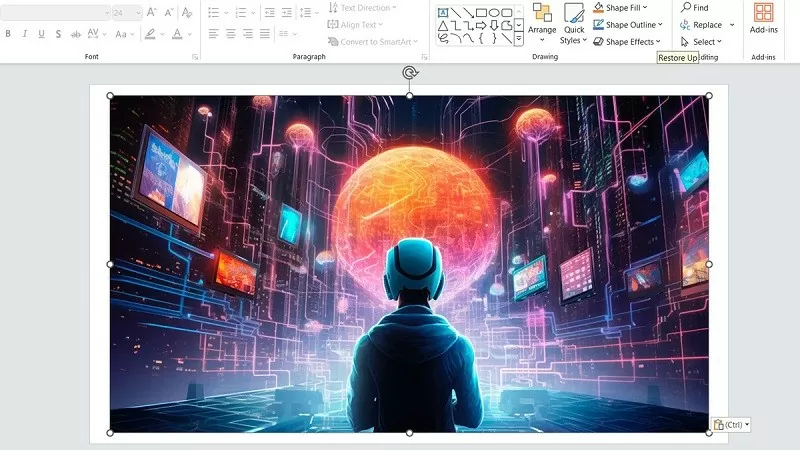The image size is (800, 450).
Task: Click the image rotation handle
Action: (x=410, y=73)
